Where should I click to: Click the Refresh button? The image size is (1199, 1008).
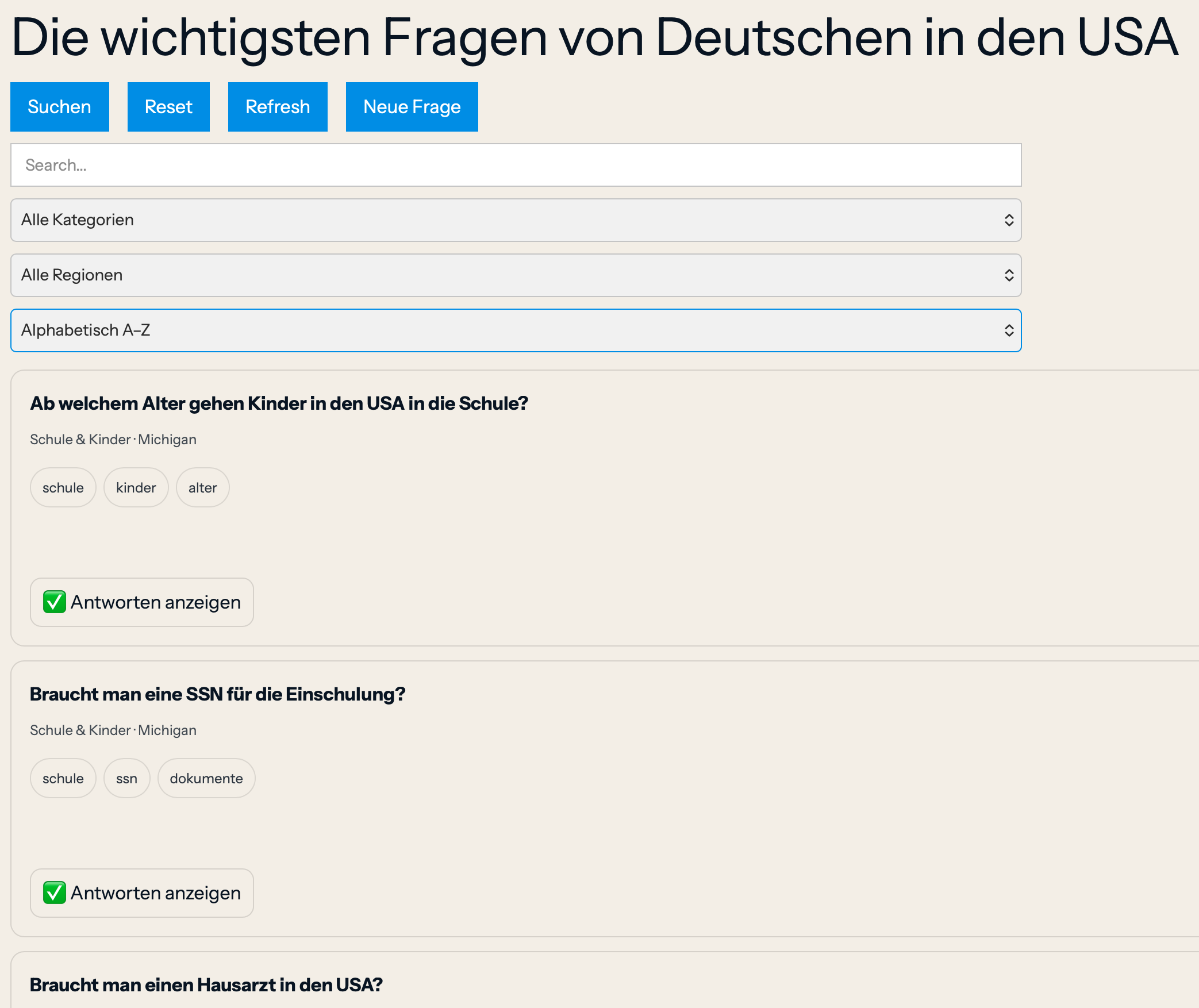[278, 106]
